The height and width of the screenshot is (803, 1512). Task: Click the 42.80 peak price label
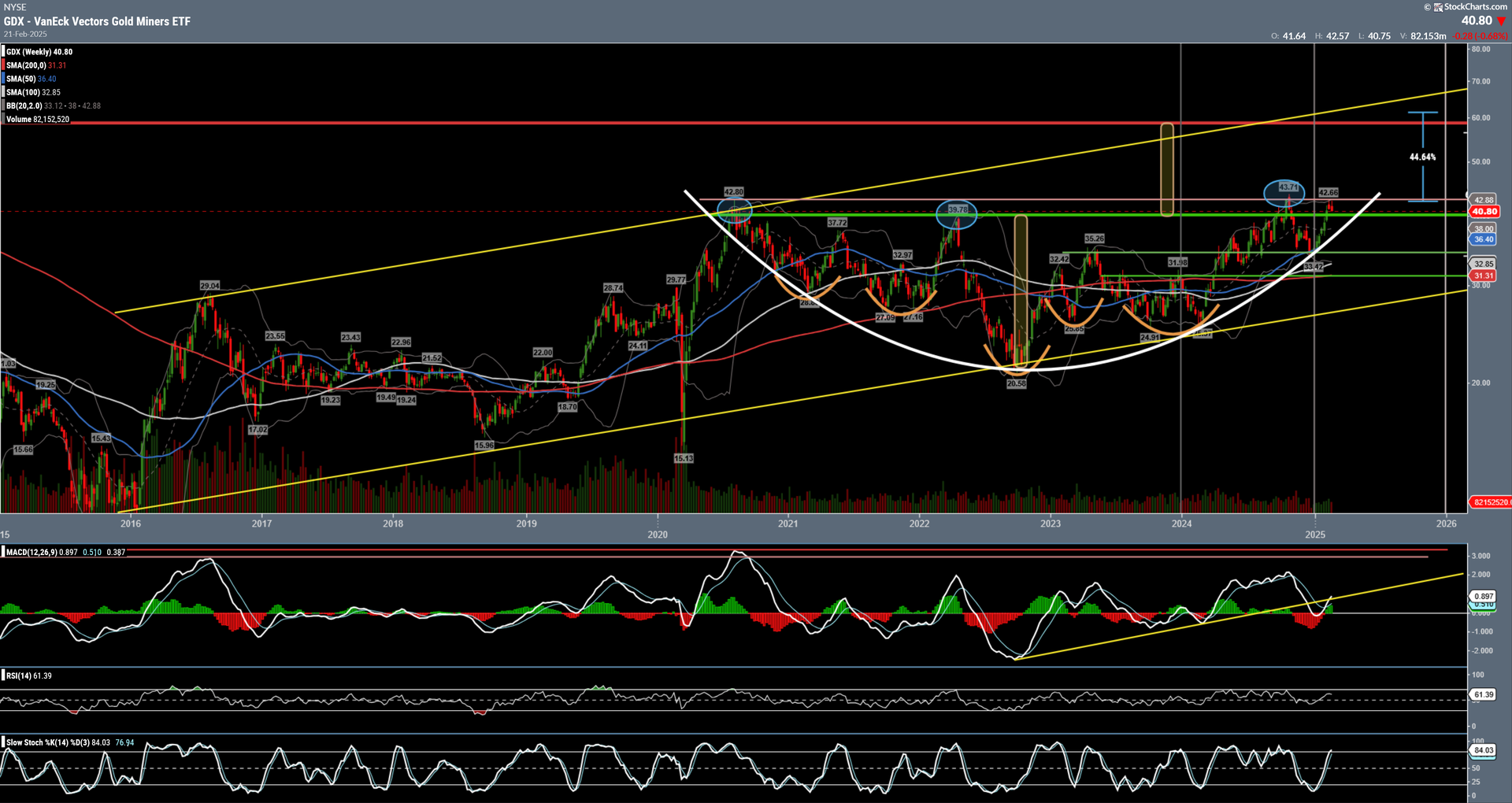pyautogui.click(x=733, y=192)
